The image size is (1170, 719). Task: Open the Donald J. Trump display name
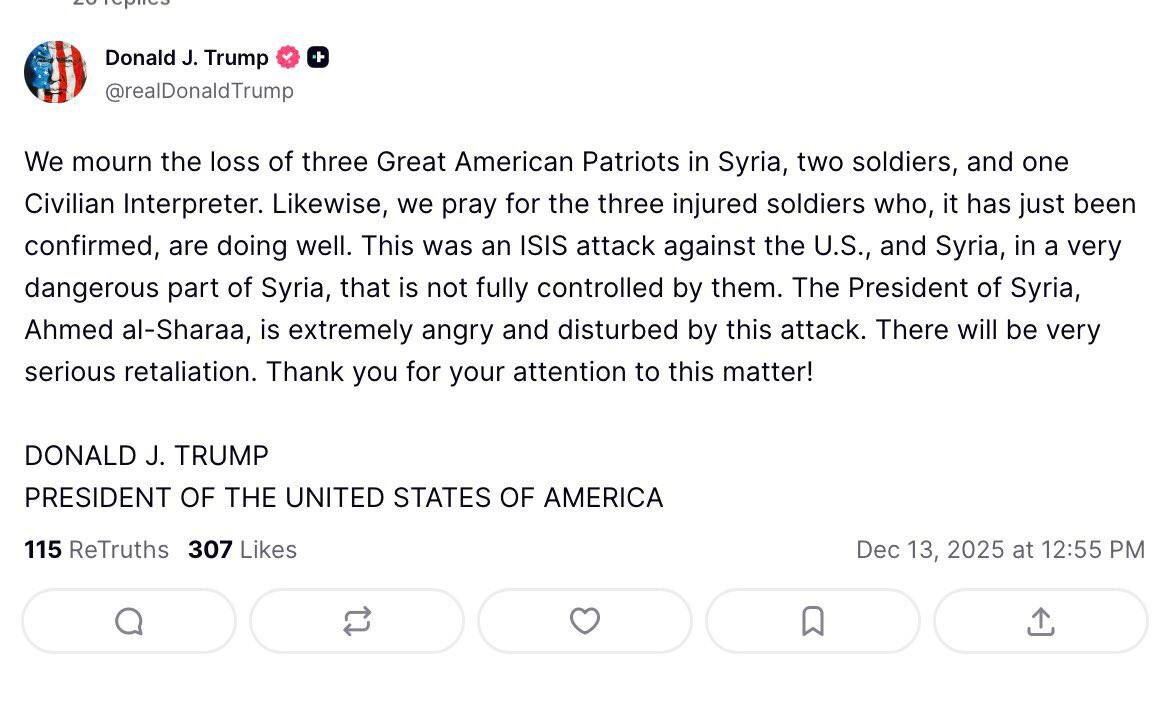187,58
